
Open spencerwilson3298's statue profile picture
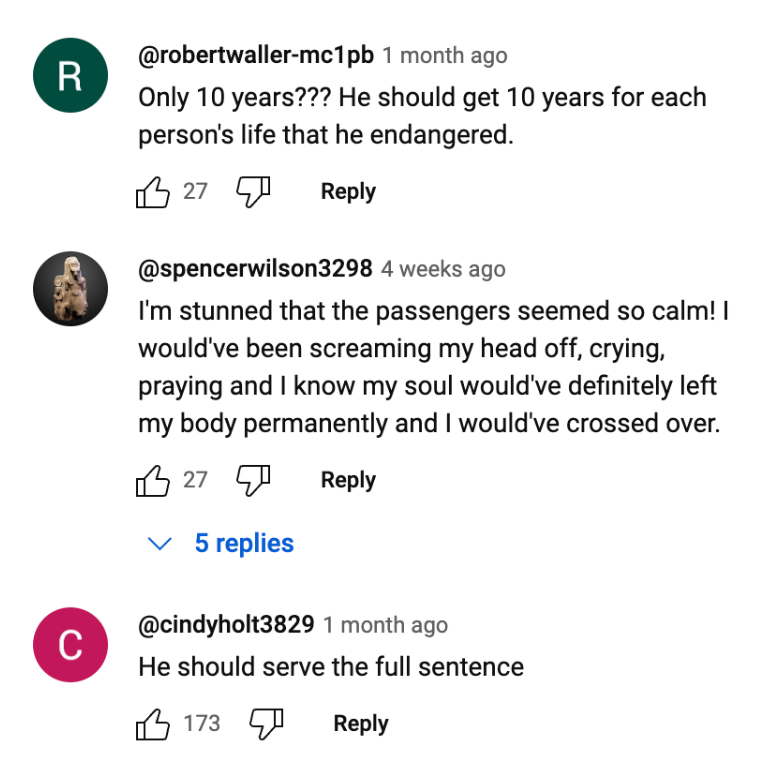(x=71, y=289)
